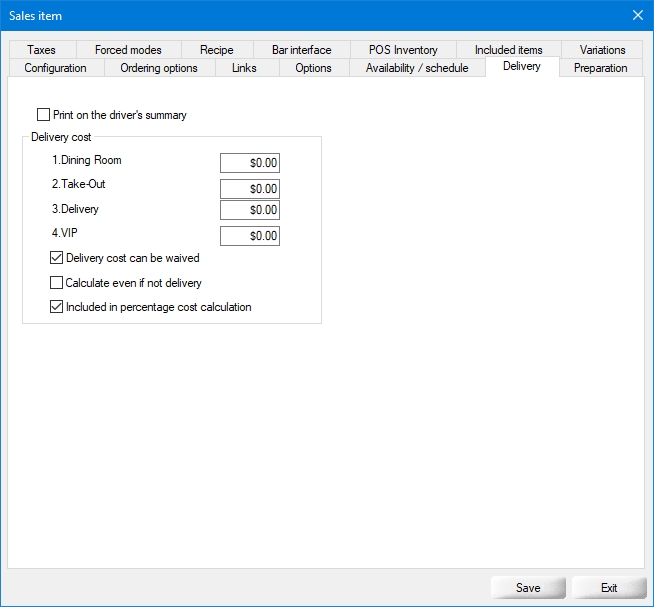Open the Taxes tab
Image resolution: width=654 pixels, height=607 pixels.
[42, 50]
